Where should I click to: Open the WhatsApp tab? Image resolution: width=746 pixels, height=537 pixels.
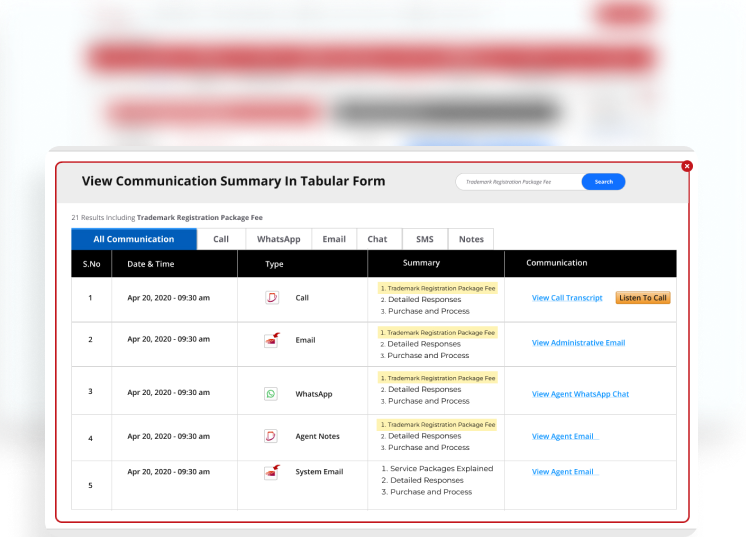278,239
